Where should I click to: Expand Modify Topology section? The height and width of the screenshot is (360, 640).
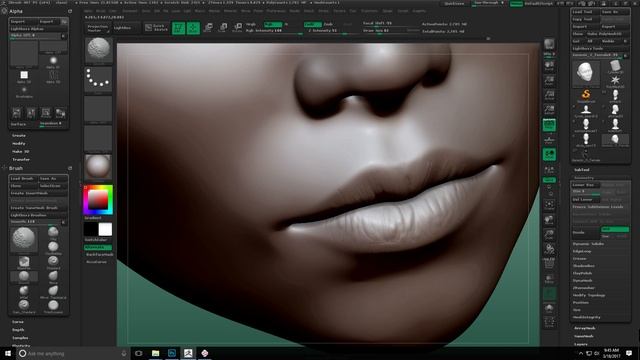(x=589, y=296)
